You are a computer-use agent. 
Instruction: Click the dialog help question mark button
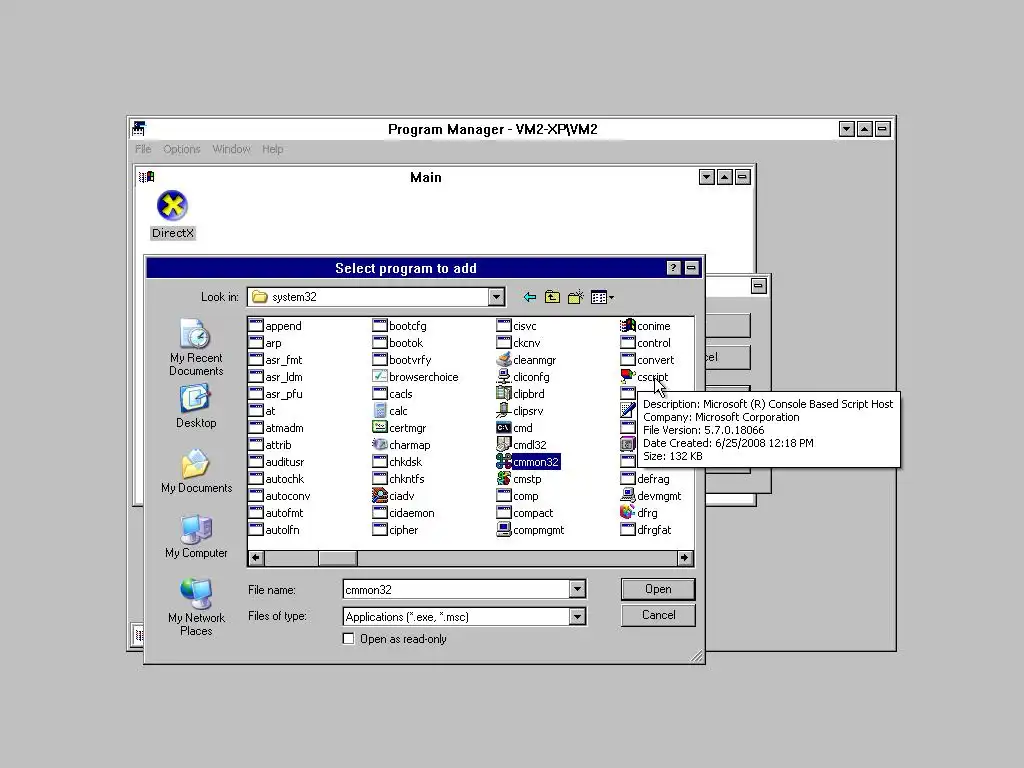[673, 268]
